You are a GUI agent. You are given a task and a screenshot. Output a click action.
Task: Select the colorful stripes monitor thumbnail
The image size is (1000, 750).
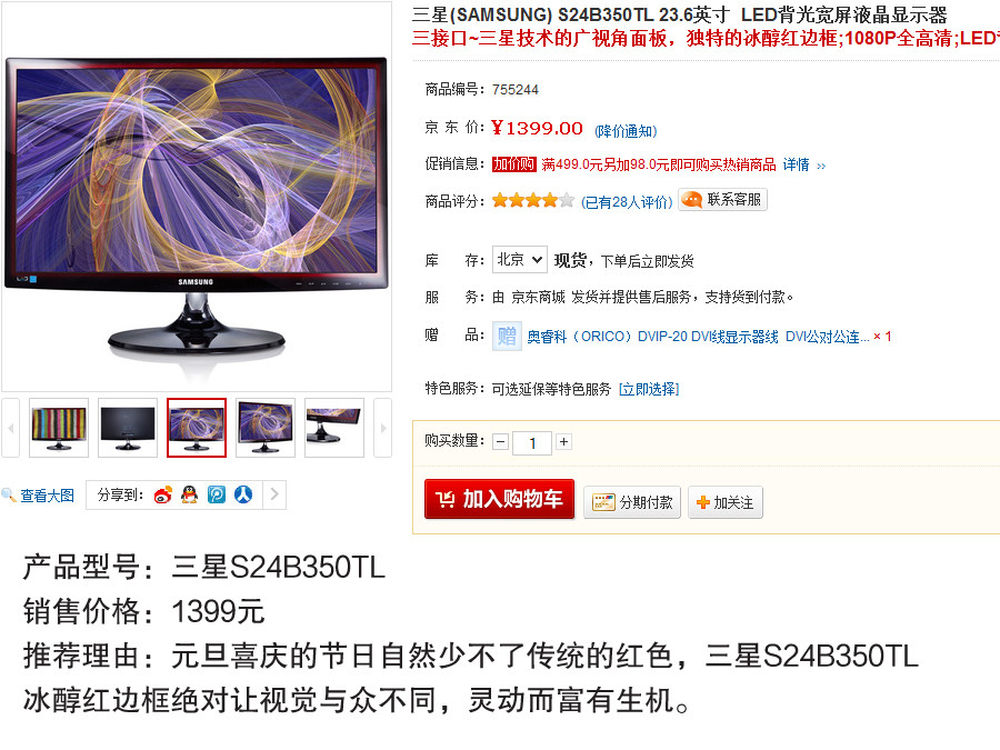[x=59, y=428]
